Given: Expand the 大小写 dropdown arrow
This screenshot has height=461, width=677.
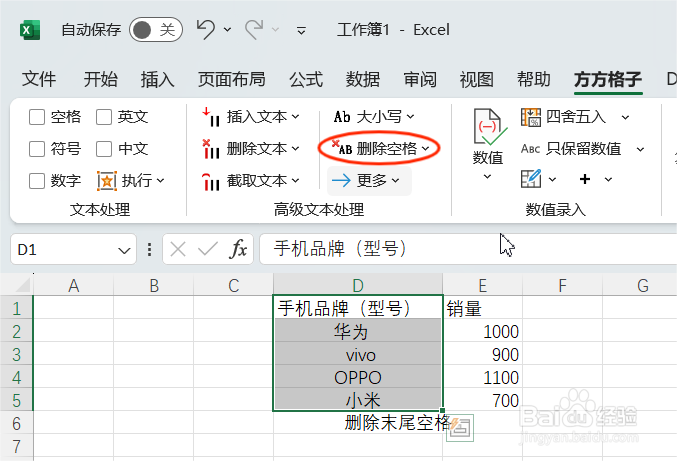Looking at the screenshot, I should point(410,117).
